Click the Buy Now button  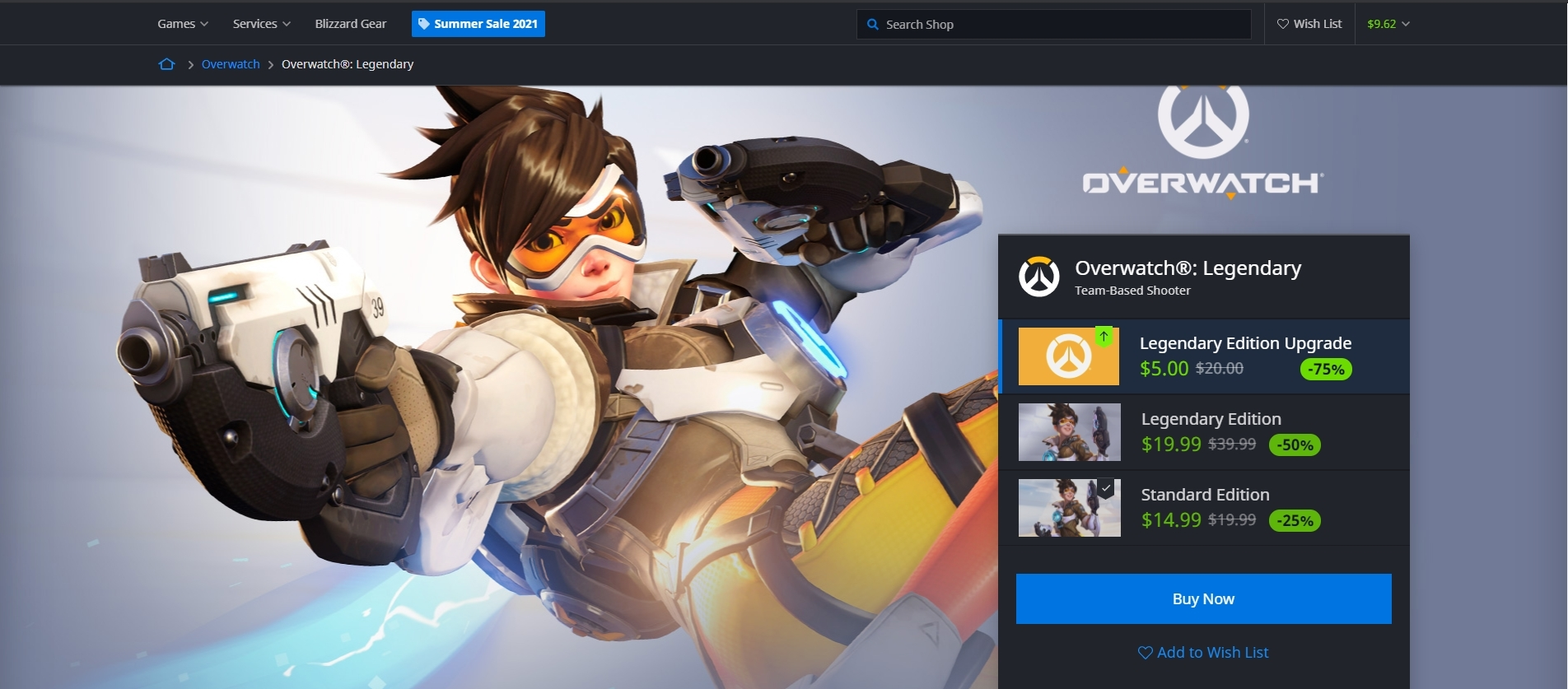1203,598
